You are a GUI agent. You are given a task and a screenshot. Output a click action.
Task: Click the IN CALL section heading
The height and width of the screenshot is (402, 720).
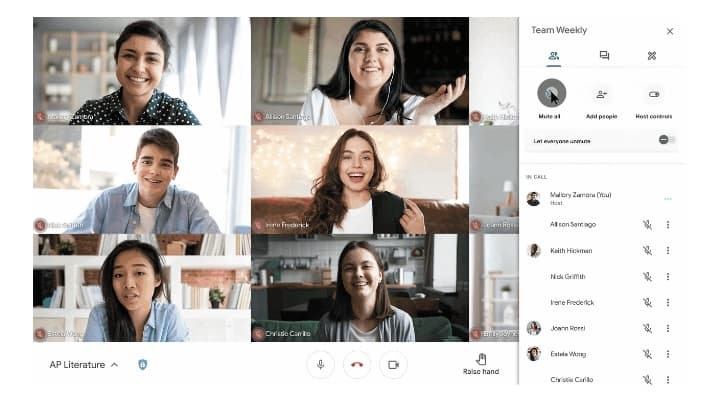(536, 177)
